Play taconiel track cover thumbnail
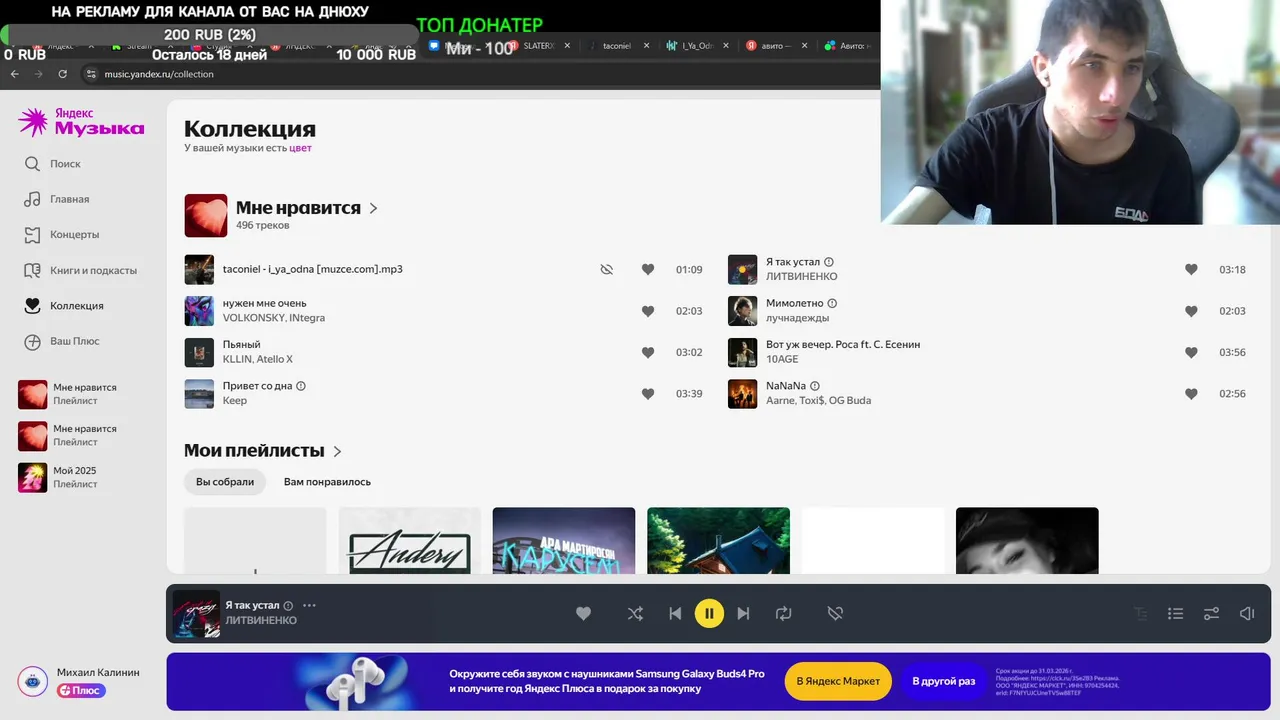The width and height of the screenshot is (1280, 720). 199,270
